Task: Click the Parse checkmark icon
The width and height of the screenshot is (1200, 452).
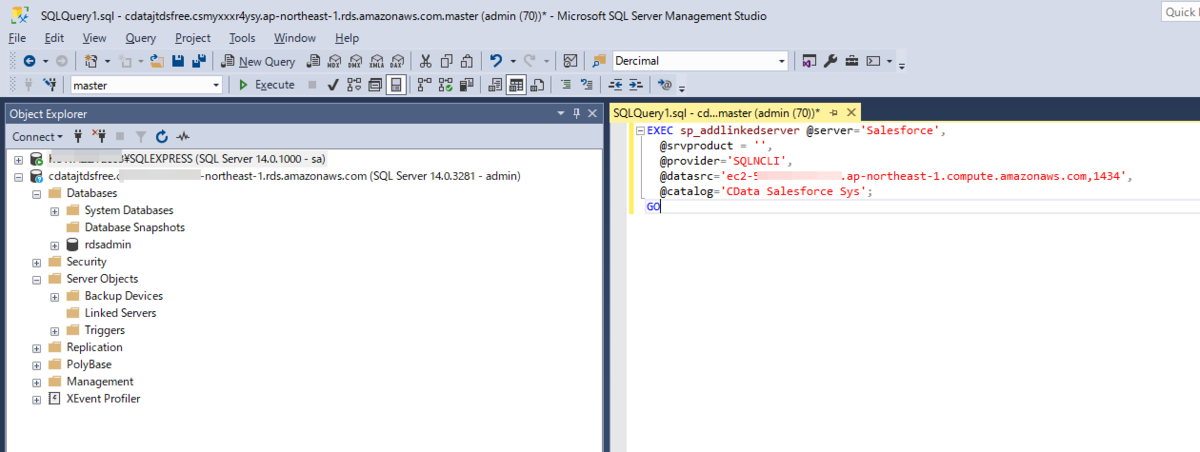Action: [x=332, y=85]
